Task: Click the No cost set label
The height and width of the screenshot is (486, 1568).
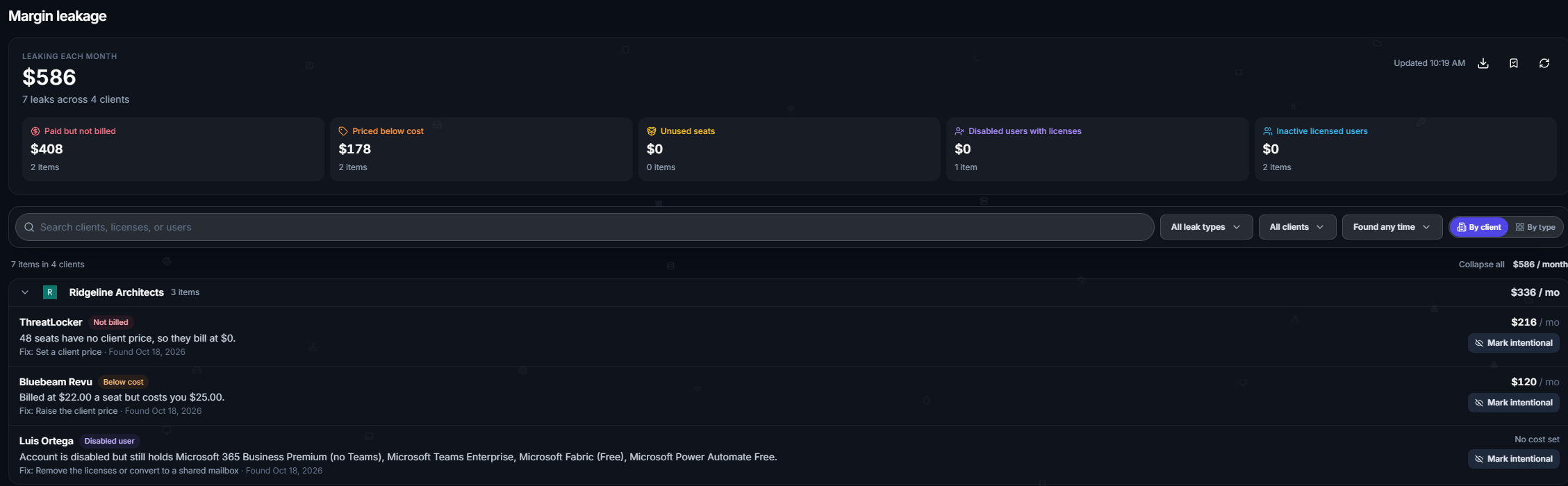Action: tap(1537, 439)
